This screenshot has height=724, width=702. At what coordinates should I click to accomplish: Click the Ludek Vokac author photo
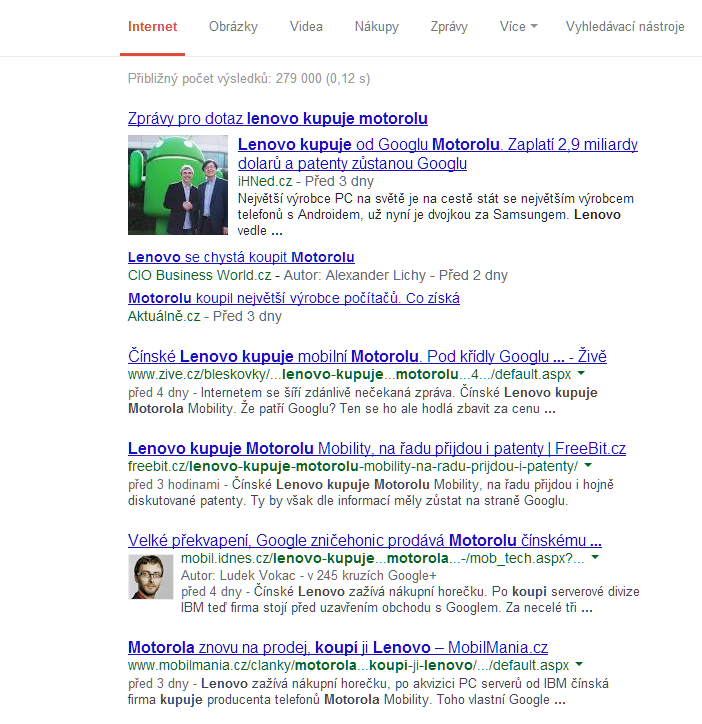(x=151, y=577)
